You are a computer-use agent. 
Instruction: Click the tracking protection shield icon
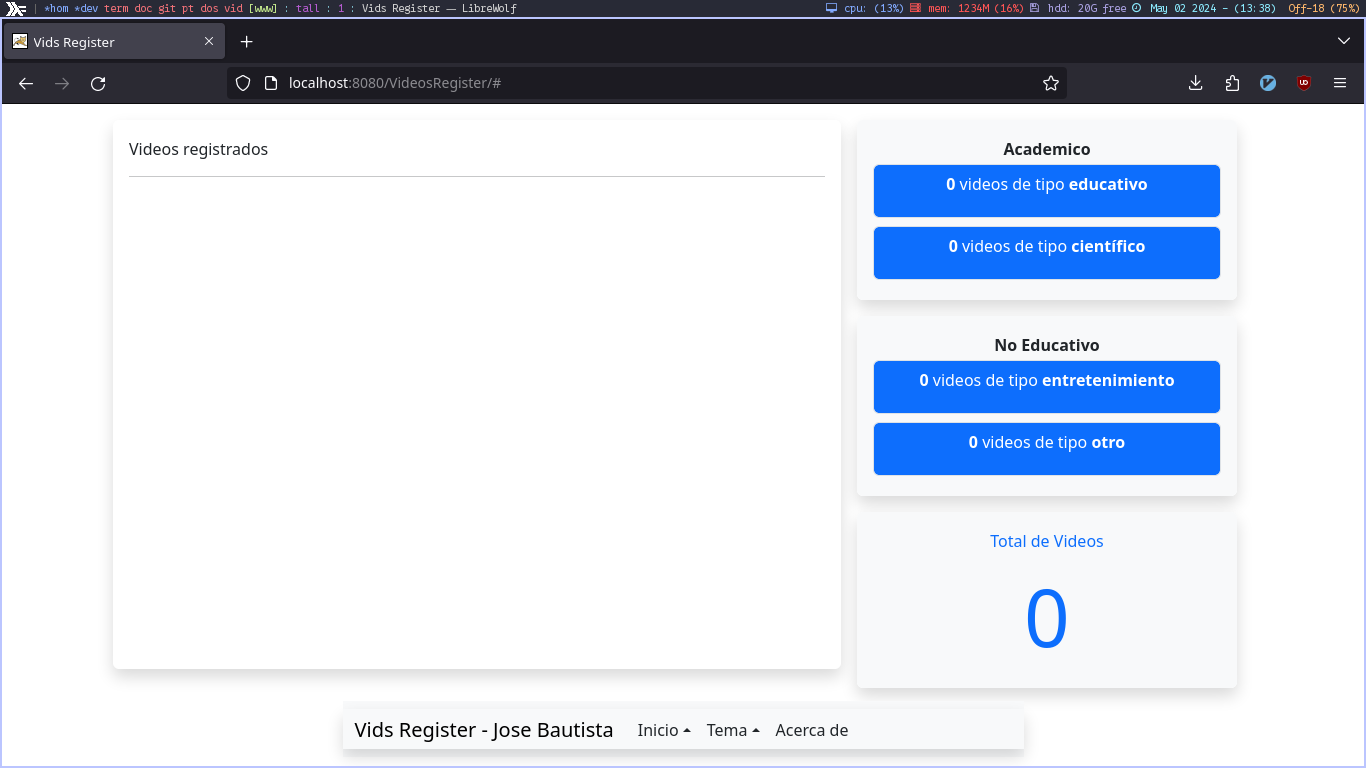pyautogui.click(x=243, y=84)
